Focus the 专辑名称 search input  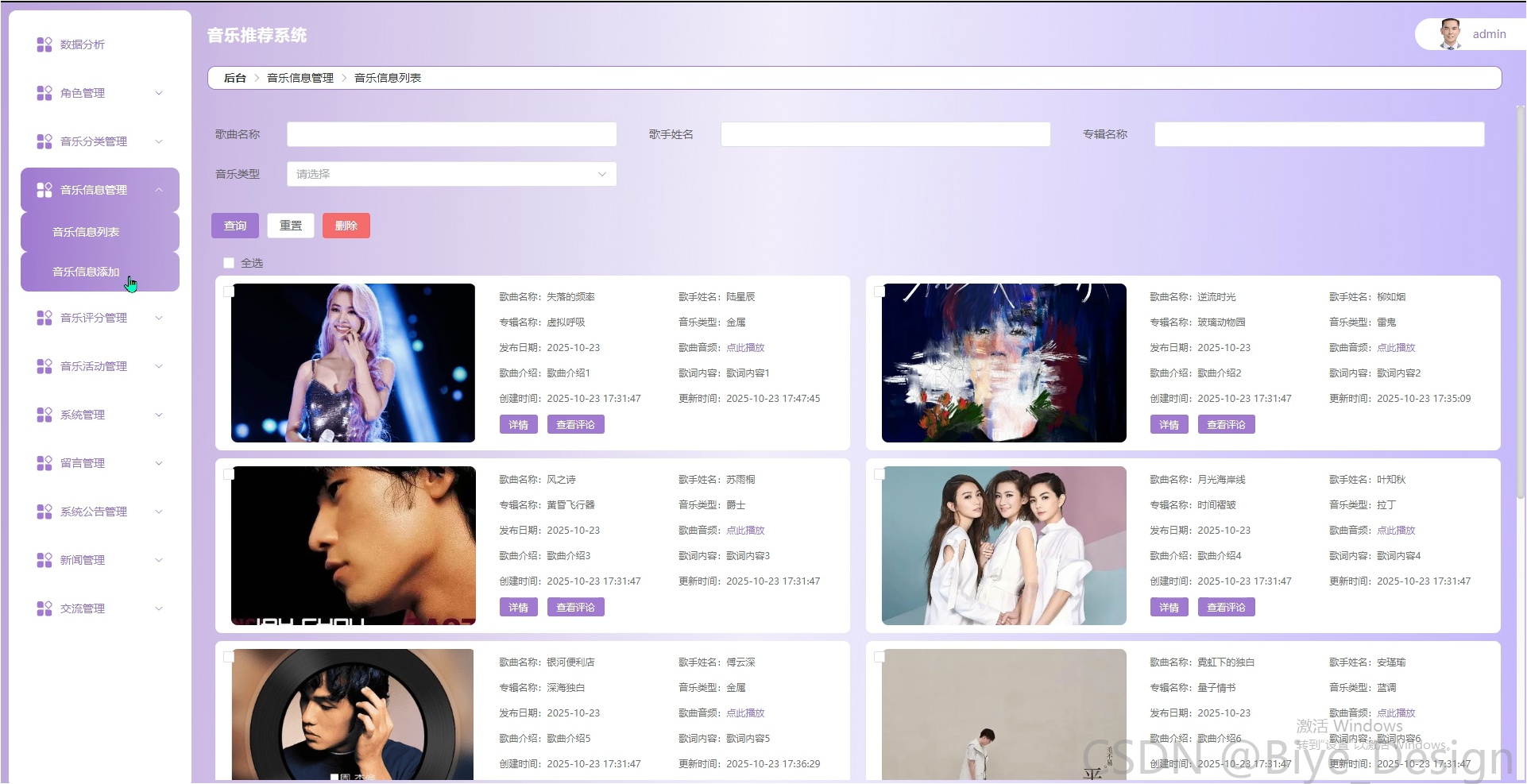point(1319,134)
